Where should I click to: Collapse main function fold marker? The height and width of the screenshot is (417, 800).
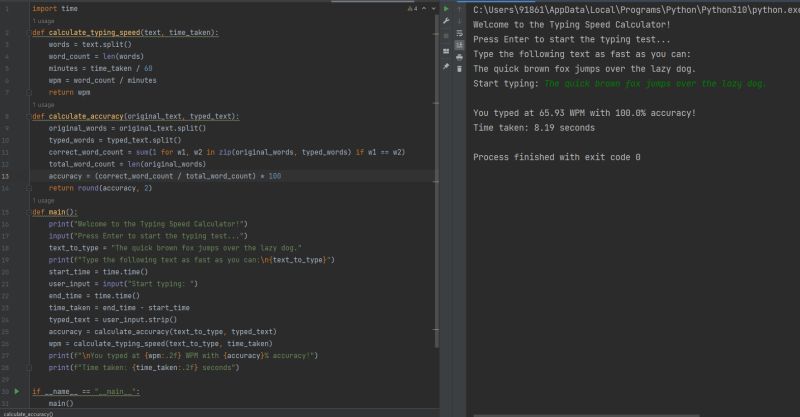(29, 212)
